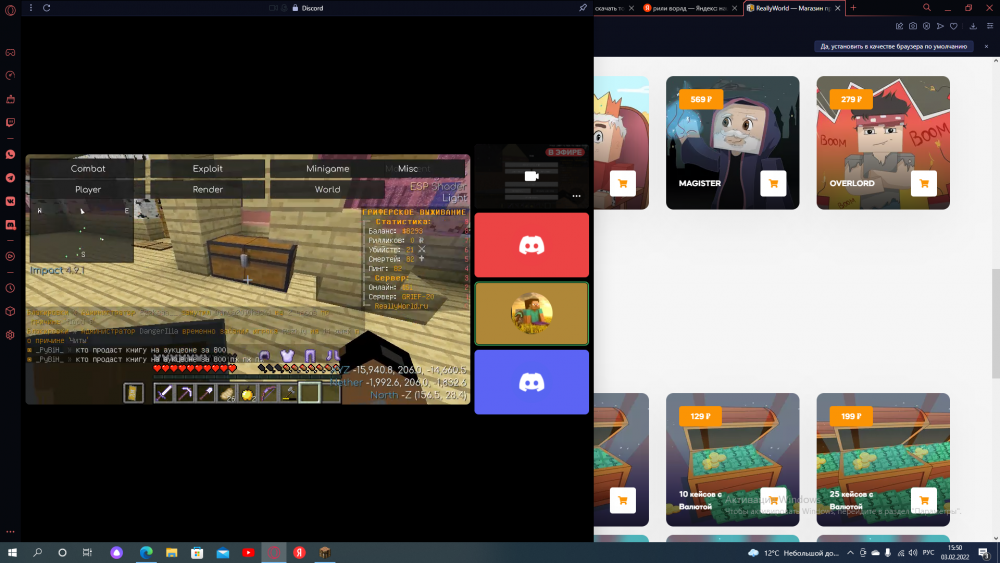Take snapshot with camera icon
The image size is (1000, 563).
(913, 26)
